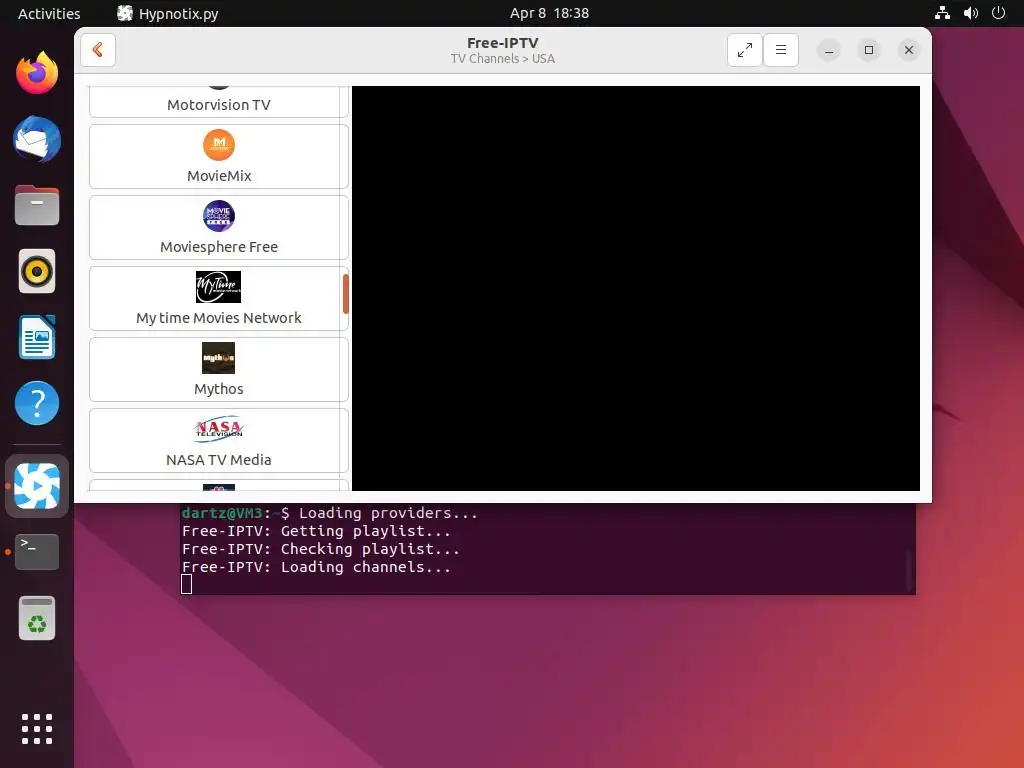Image resolution: width=1024 pixels, height=768 pixels.
Task: Open the Hypnotix.py app menu in top bar
Action: pyautogui.click(x=168, y=13)
